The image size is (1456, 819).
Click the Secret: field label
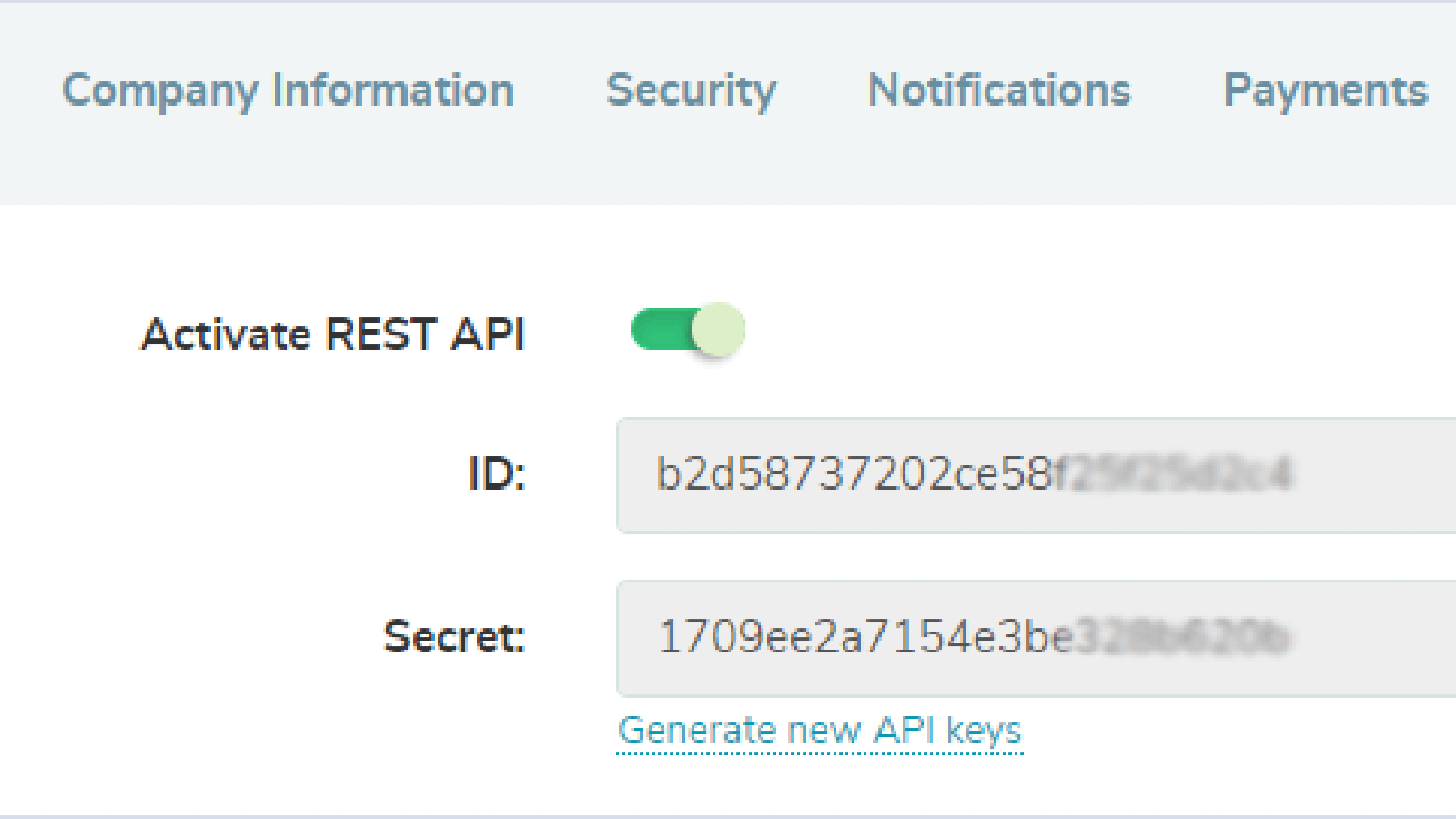(x=454, y=636)
